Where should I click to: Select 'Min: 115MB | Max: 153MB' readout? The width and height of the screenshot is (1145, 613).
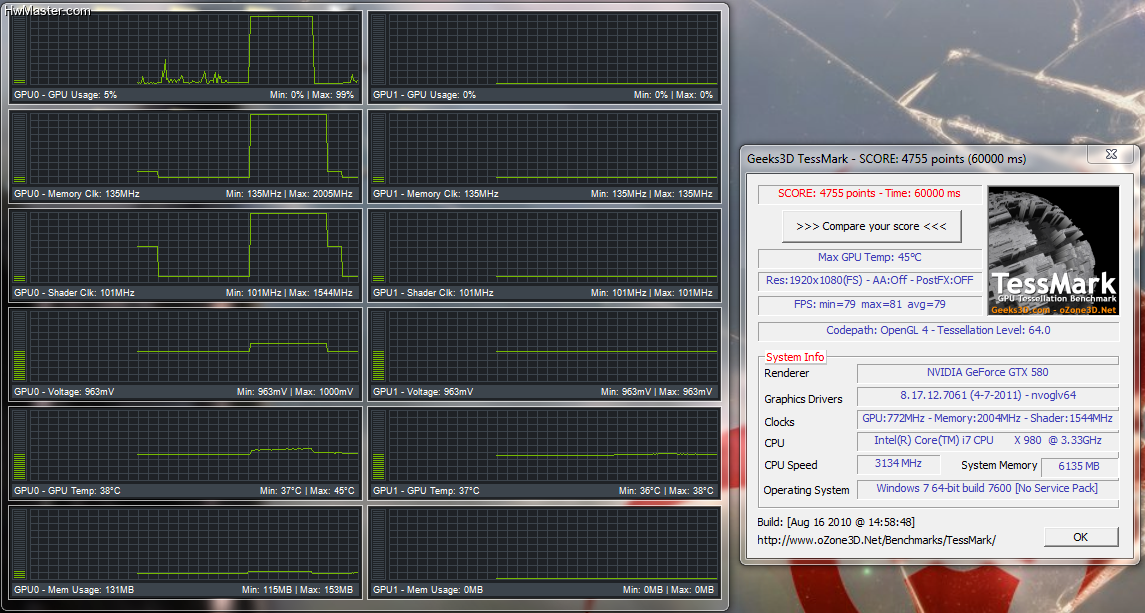click(x=297, y=590)
